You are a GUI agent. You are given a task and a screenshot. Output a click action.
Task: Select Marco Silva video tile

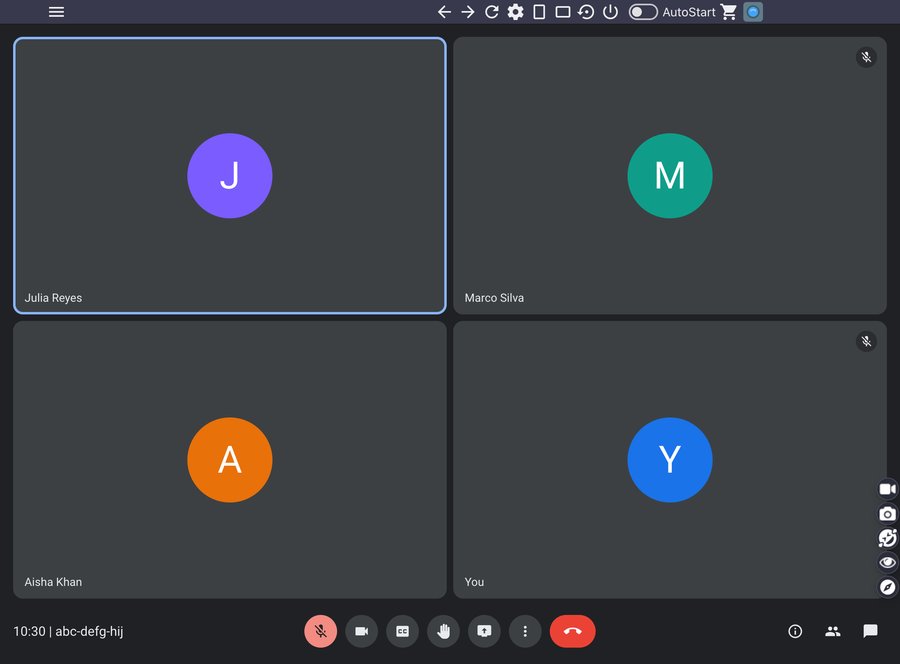670,176
